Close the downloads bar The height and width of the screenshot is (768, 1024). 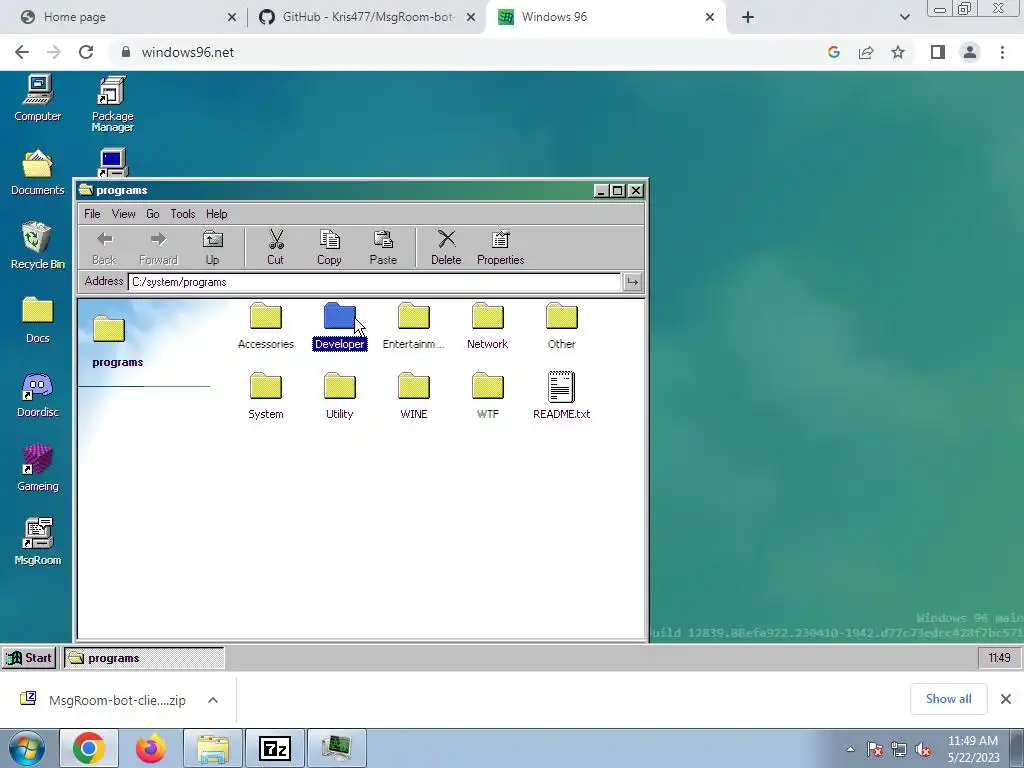[1006, 699]
